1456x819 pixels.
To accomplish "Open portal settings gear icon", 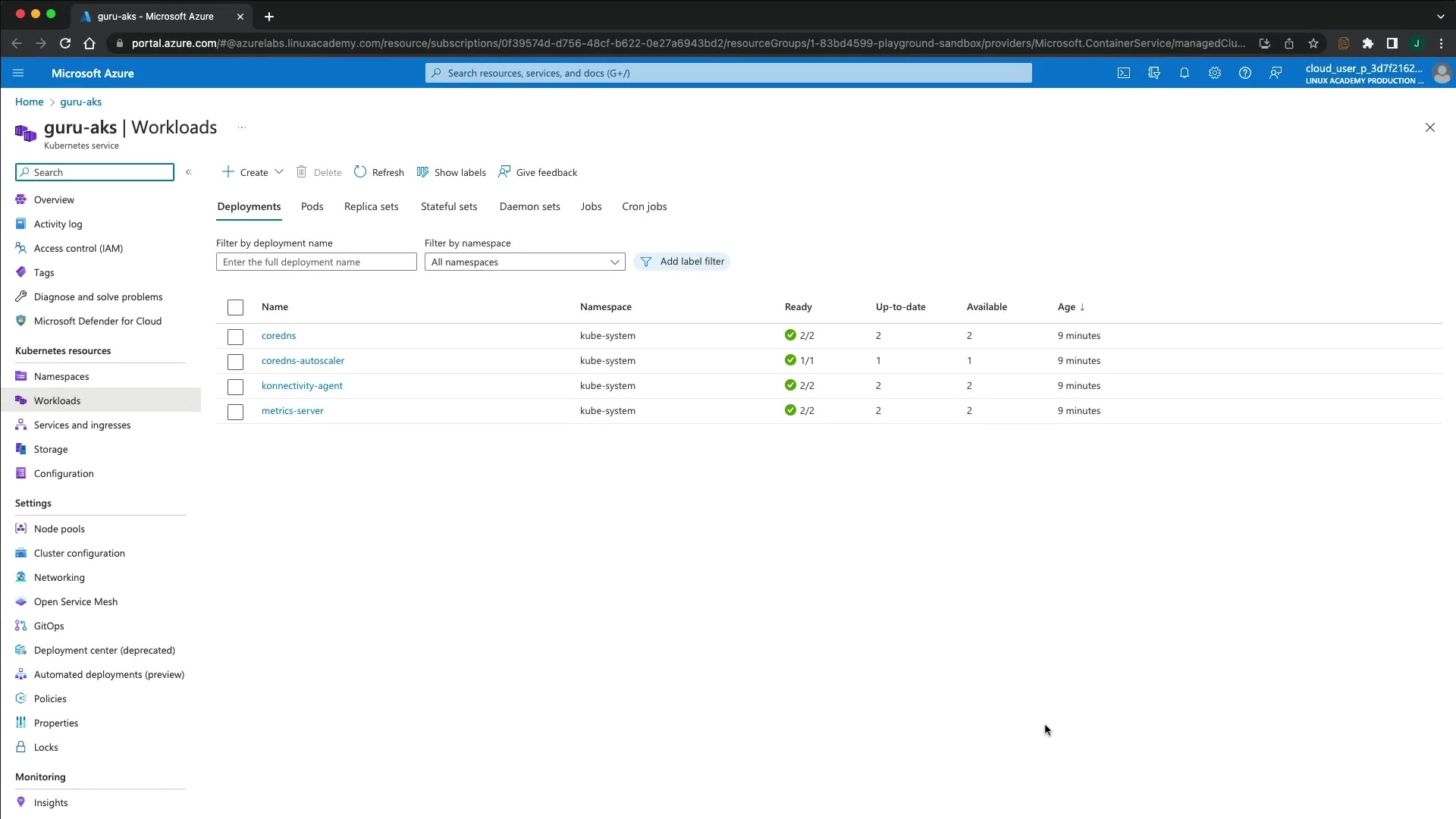I will pos(1214,73).
